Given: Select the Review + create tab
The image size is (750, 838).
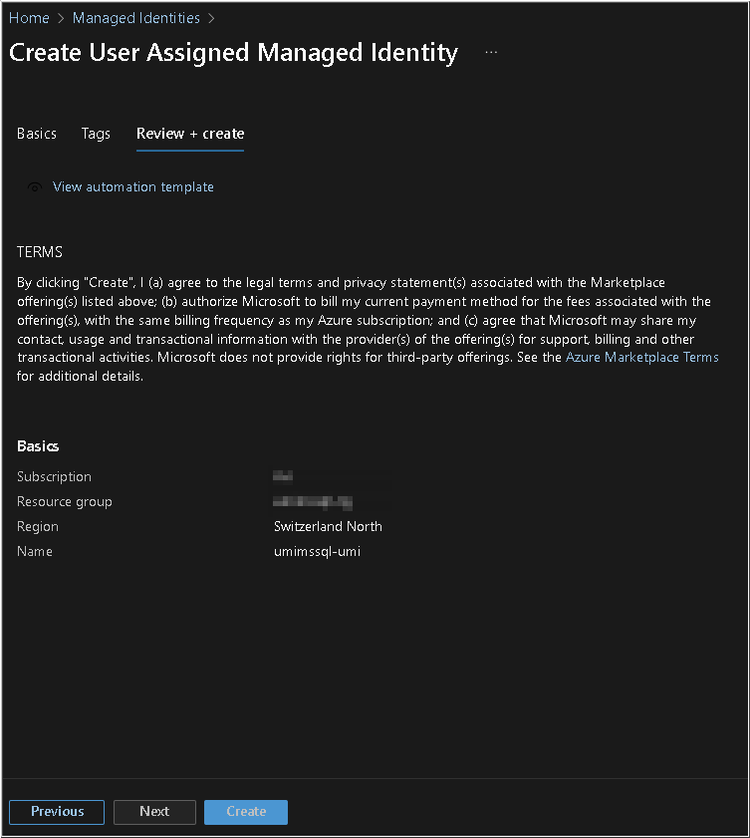Looking at the screenshot, I should pos(190,134).
